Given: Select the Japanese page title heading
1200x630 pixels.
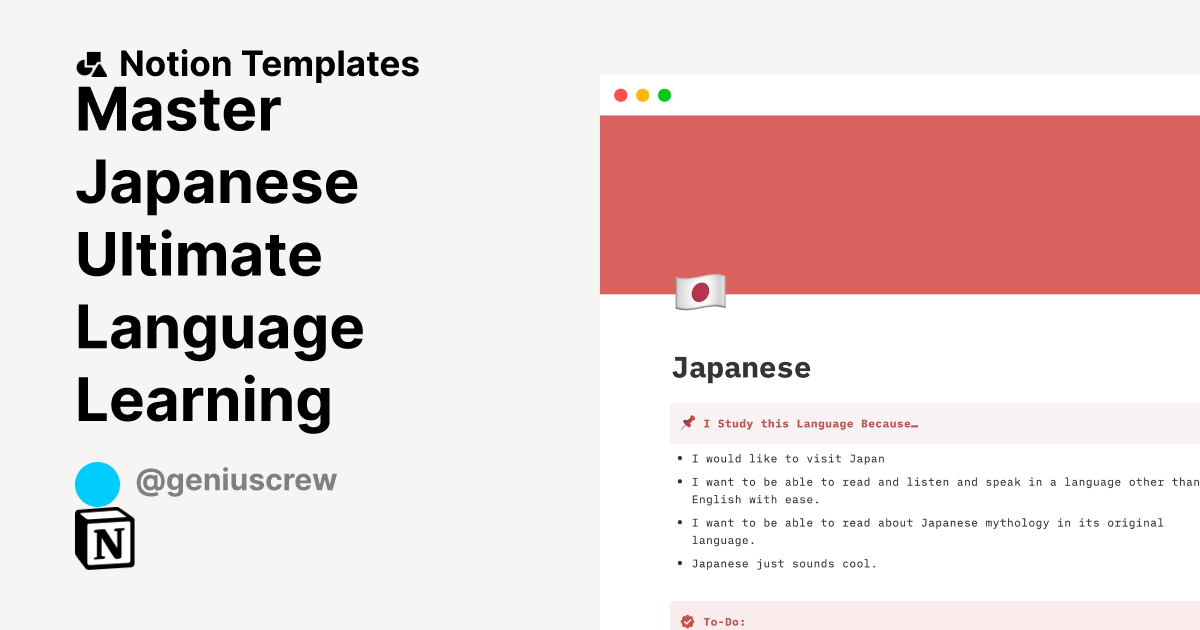Looking at the screenshot, I should [x=742, y=367].
